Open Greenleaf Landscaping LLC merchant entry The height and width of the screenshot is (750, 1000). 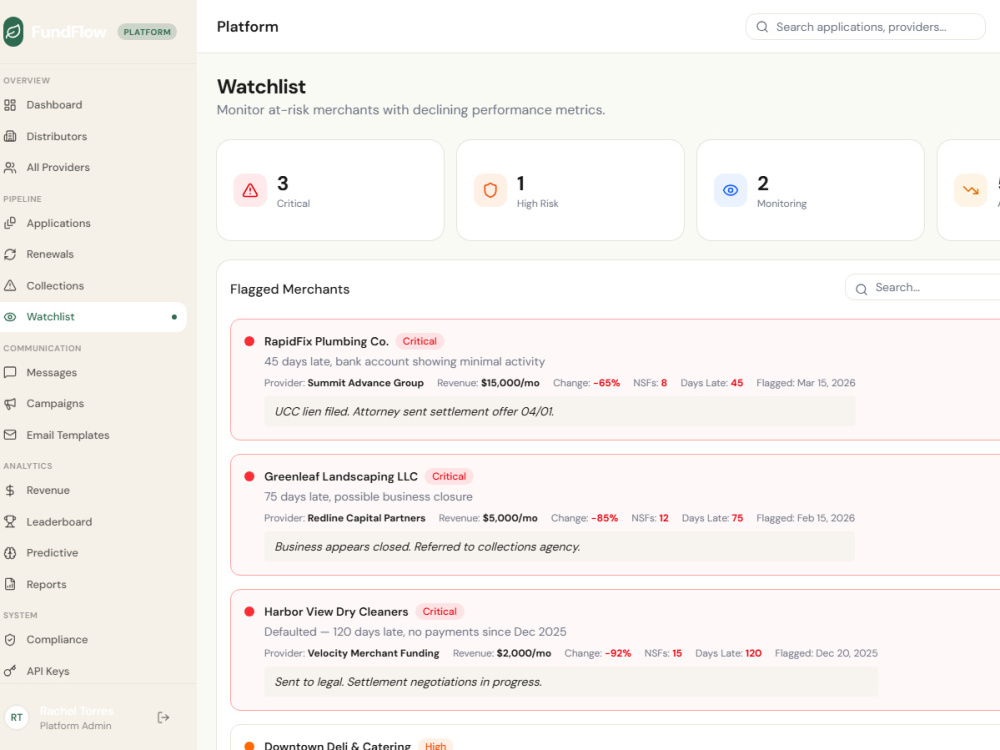point(615,515)
